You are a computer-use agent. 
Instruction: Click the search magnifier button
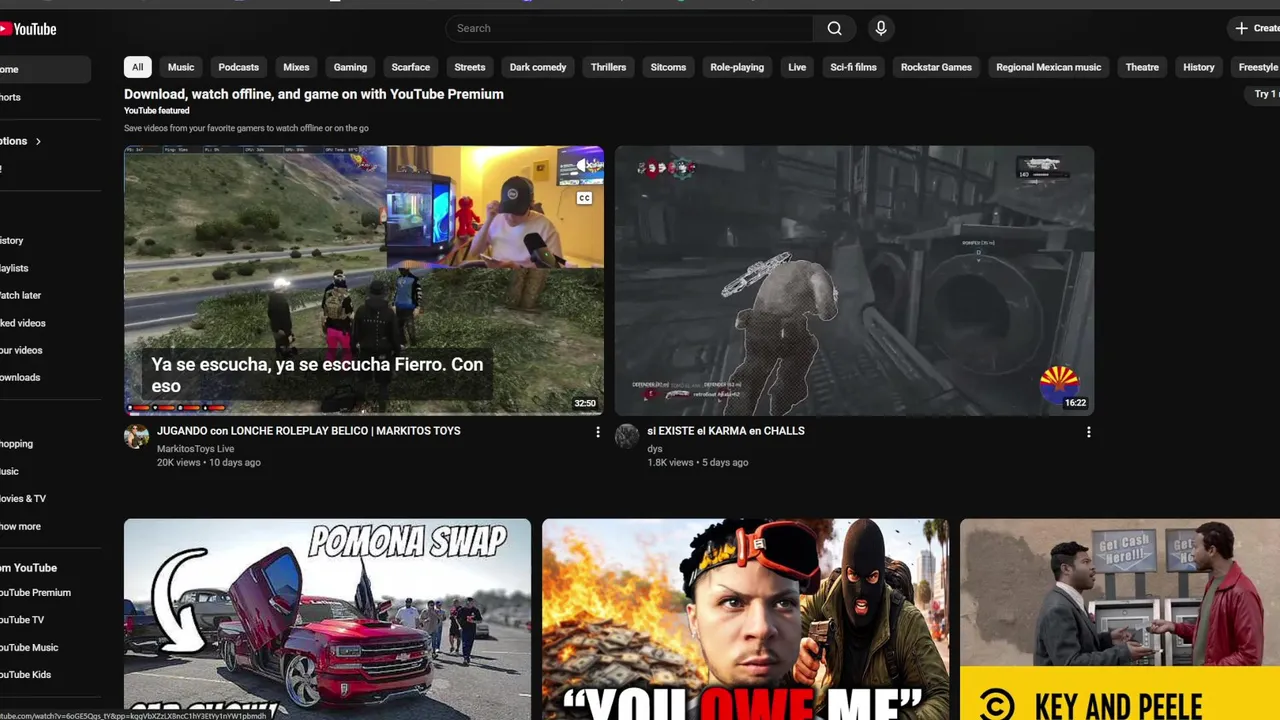834,28
